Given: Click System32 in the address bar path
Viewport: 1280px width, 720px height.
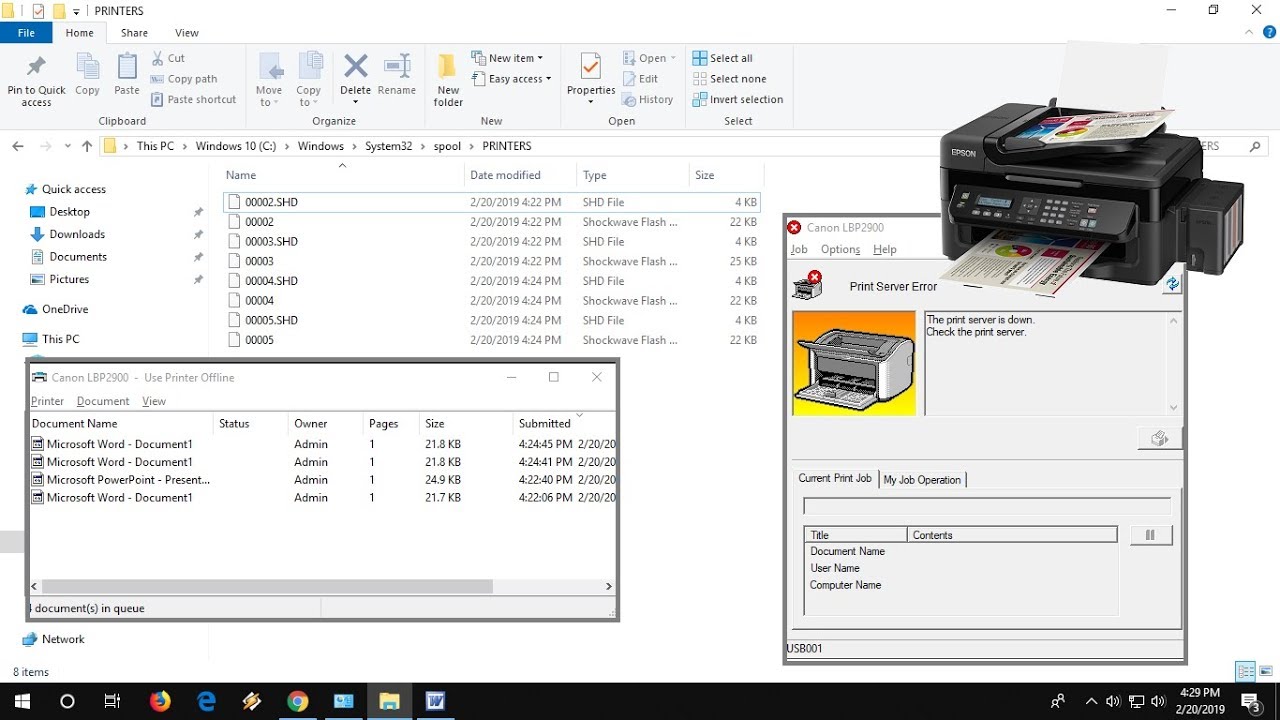Looking at the screenshot, I should (x=388, y=146).
